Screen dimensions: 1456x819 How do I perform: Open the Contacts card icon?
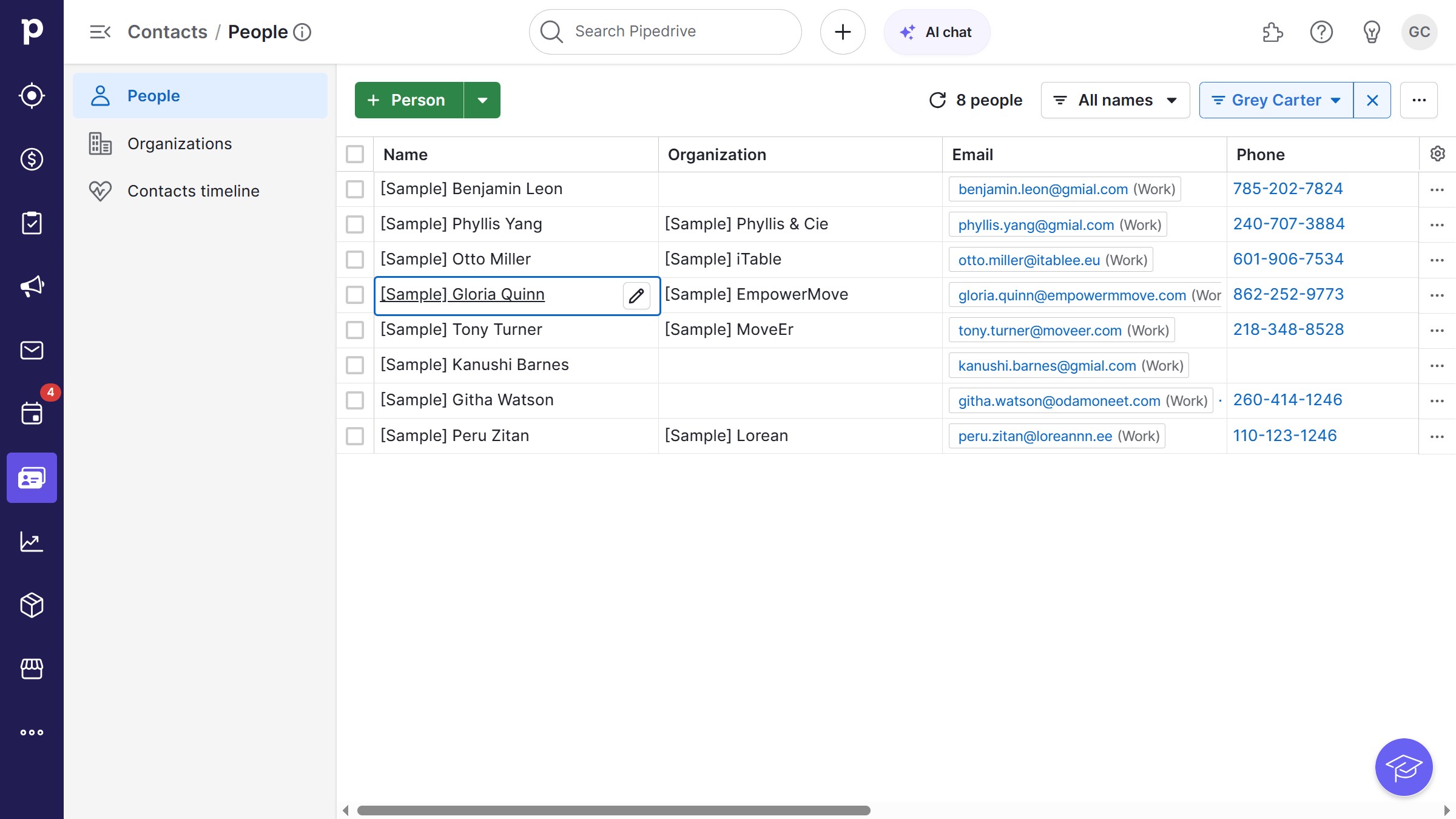[x=32, y=477]
